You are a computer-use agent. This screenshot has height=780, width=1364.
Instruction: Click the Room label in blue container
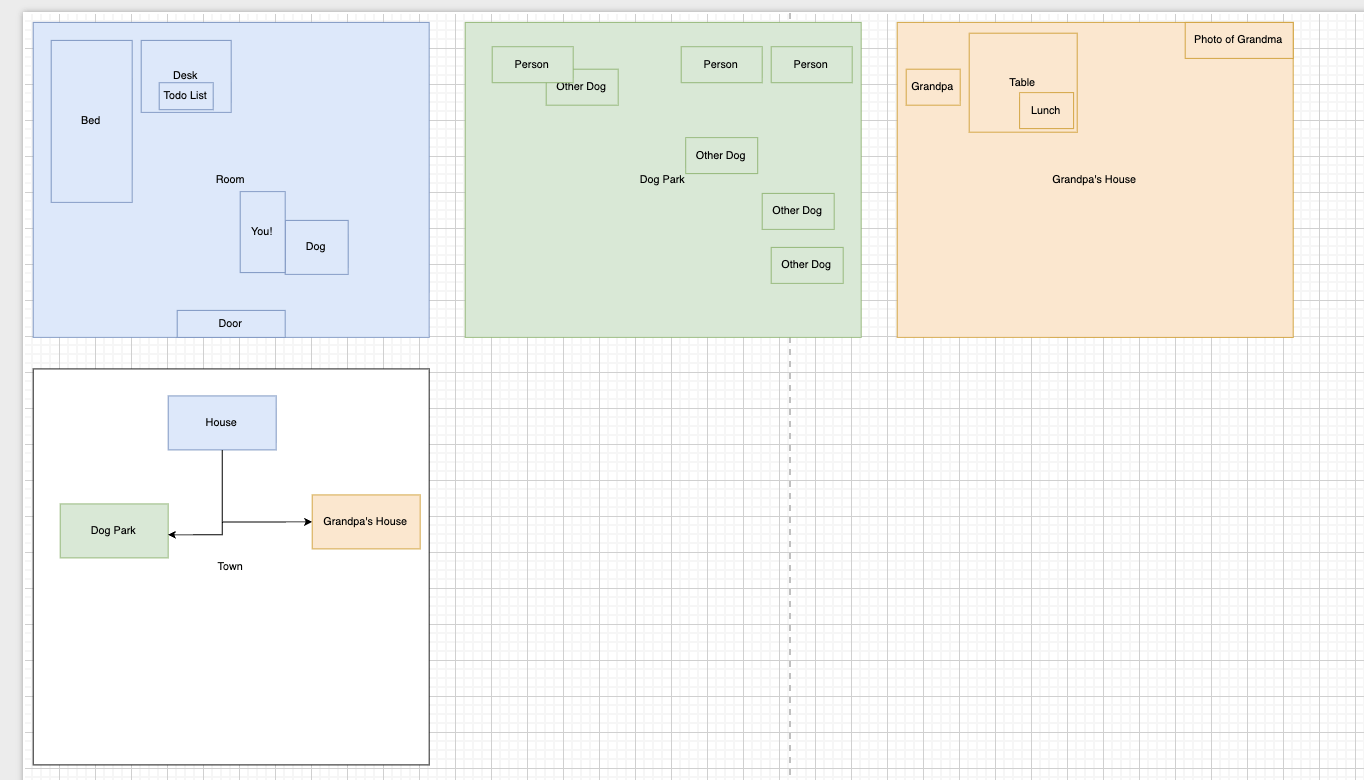230,180
